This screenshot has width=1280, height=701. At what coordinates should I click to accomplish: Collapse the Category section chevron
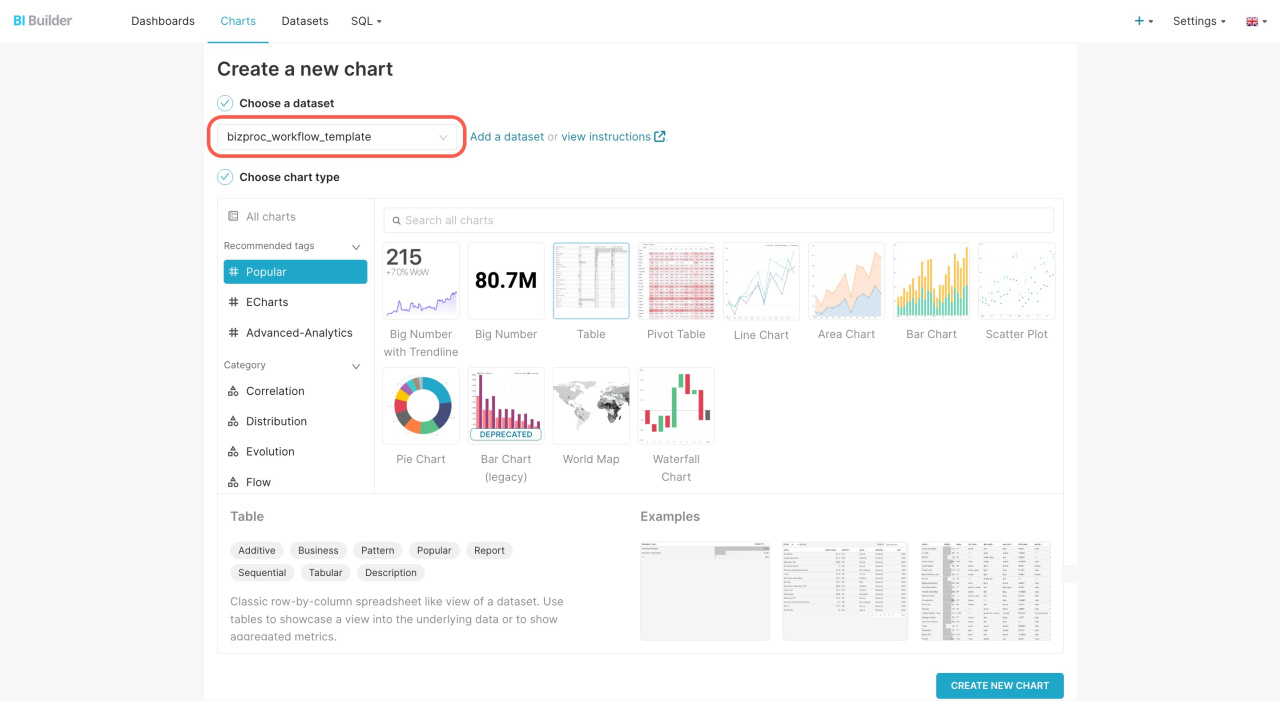[x=356, y=366]
